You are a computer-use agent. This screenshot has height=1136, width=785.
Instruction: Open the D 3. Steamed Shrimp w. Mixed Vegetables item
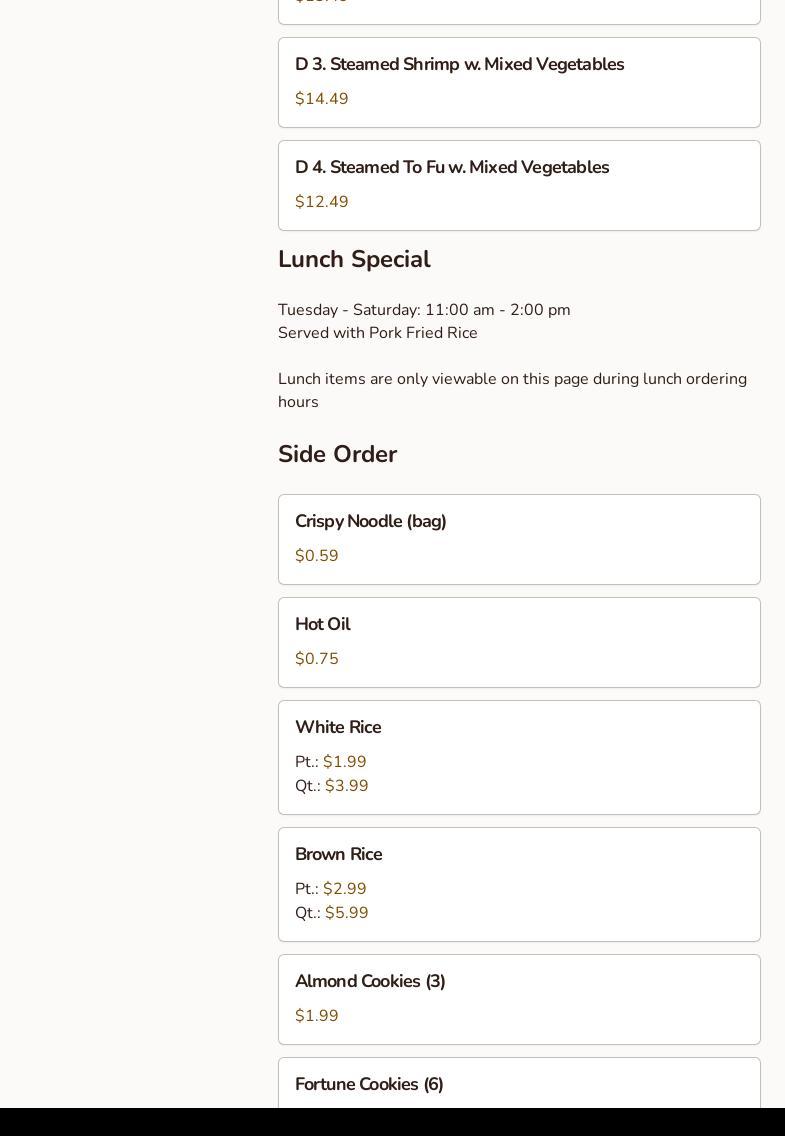(x=459, y=65)
